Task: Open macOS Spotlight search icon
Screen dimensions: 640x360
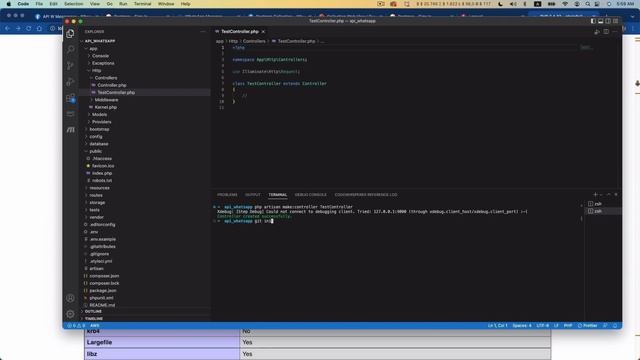Action: click(x=587, y=4)
